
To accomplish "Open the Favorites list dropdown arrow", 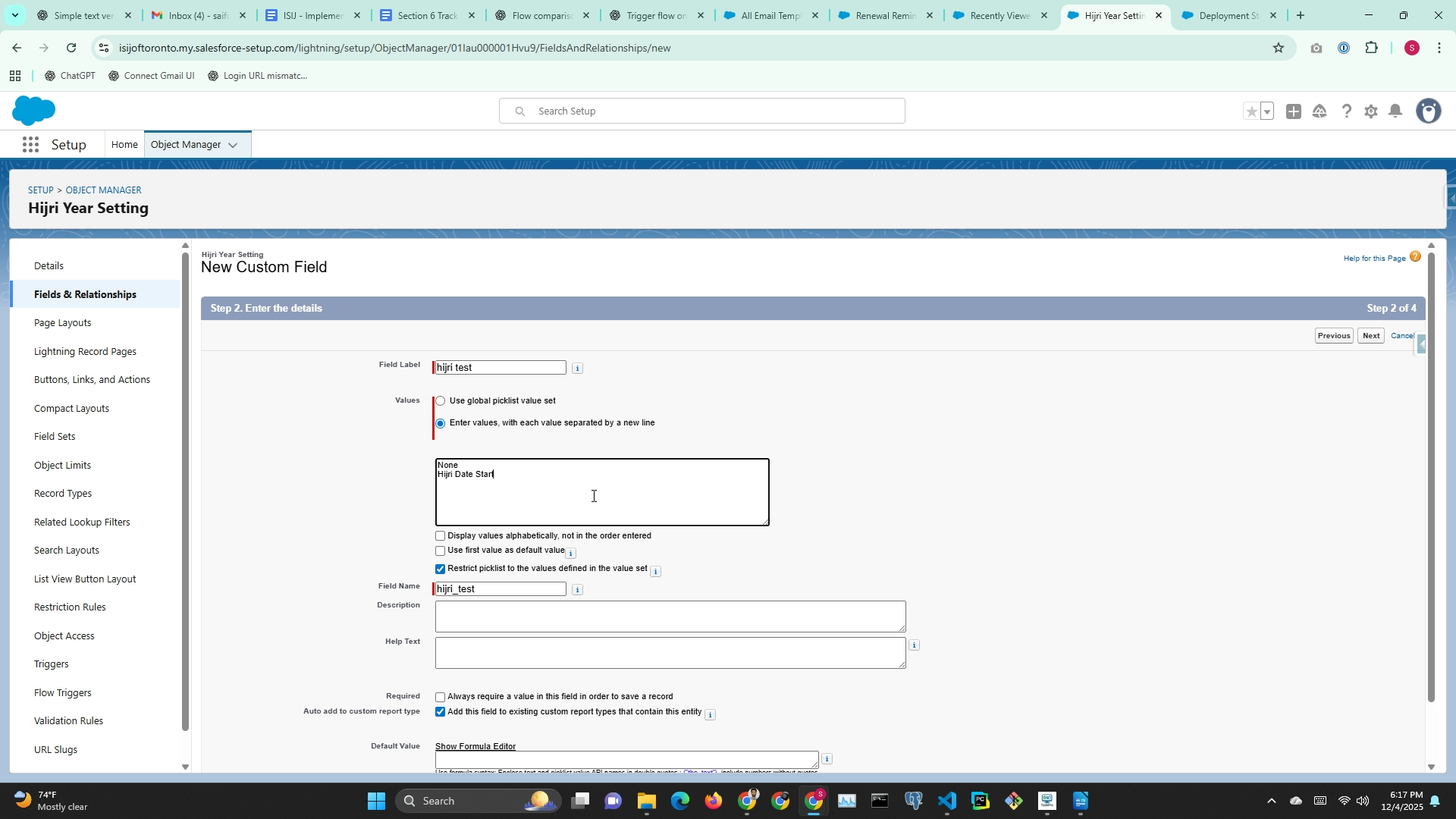I will point(1267,111).
